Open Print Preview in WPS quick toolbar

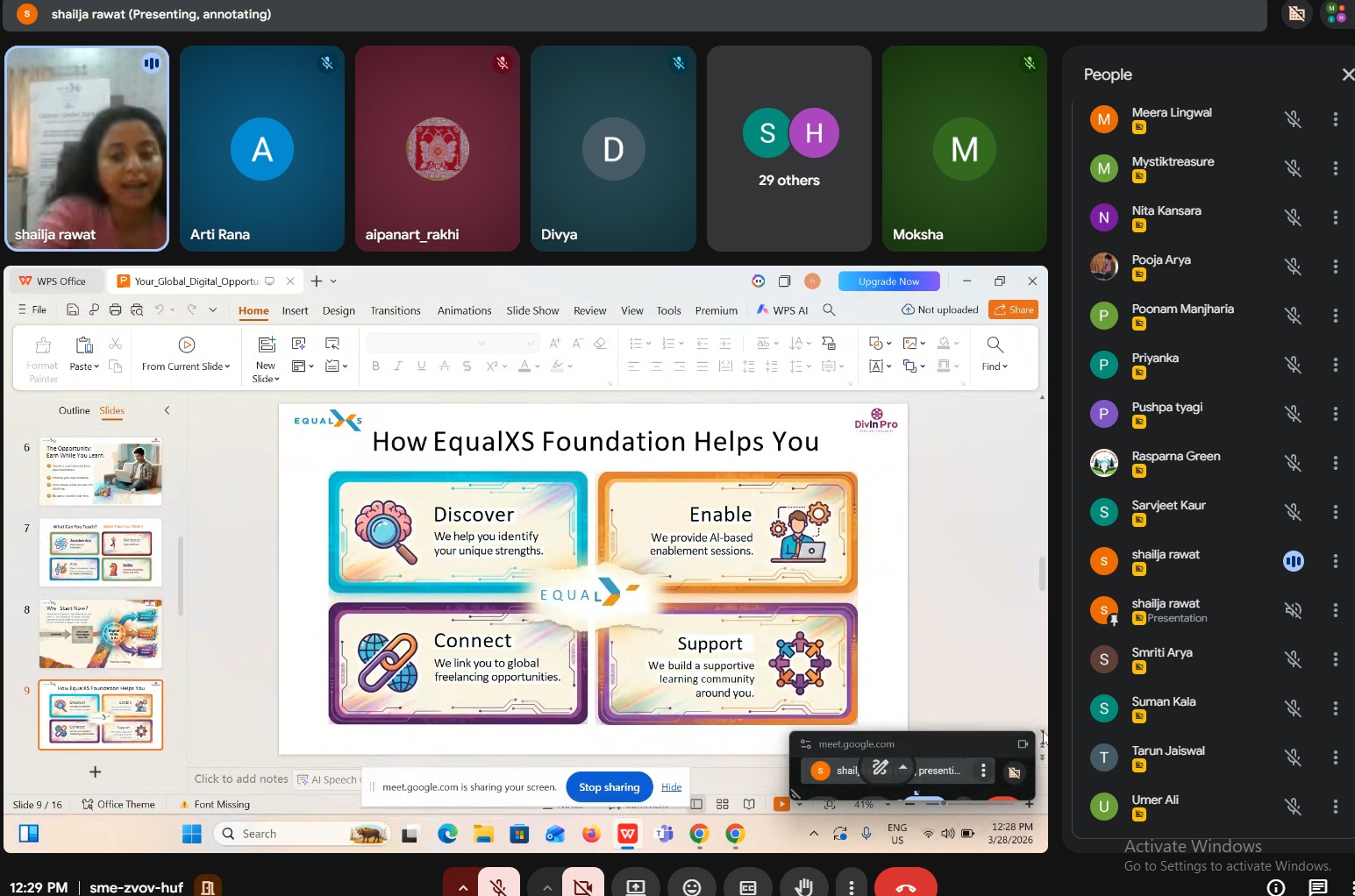pyautogui.click(x=137, y=309)
